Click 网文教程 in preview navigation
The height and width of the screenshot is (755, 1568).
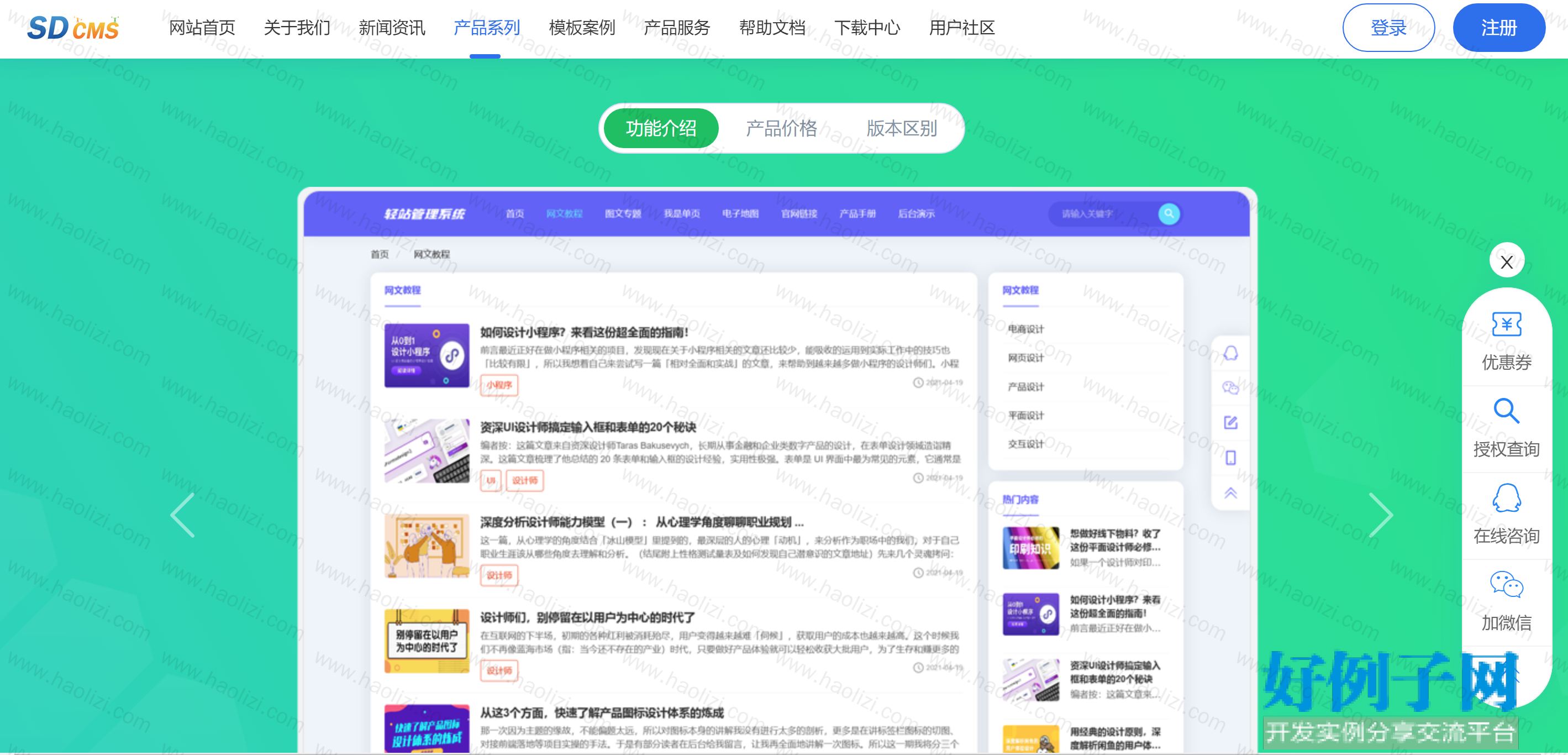pyautogui.click(x=564, y=214)
